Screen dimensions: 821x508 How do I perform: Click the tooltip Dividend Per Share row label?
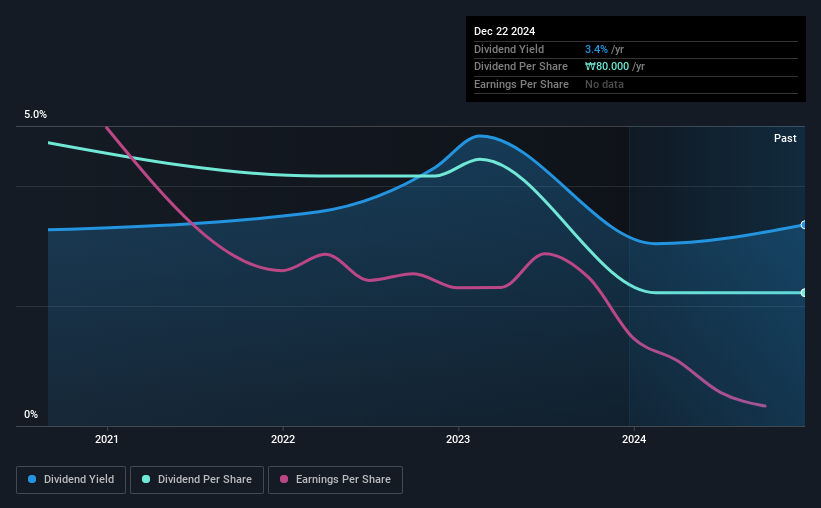point(520,67)
